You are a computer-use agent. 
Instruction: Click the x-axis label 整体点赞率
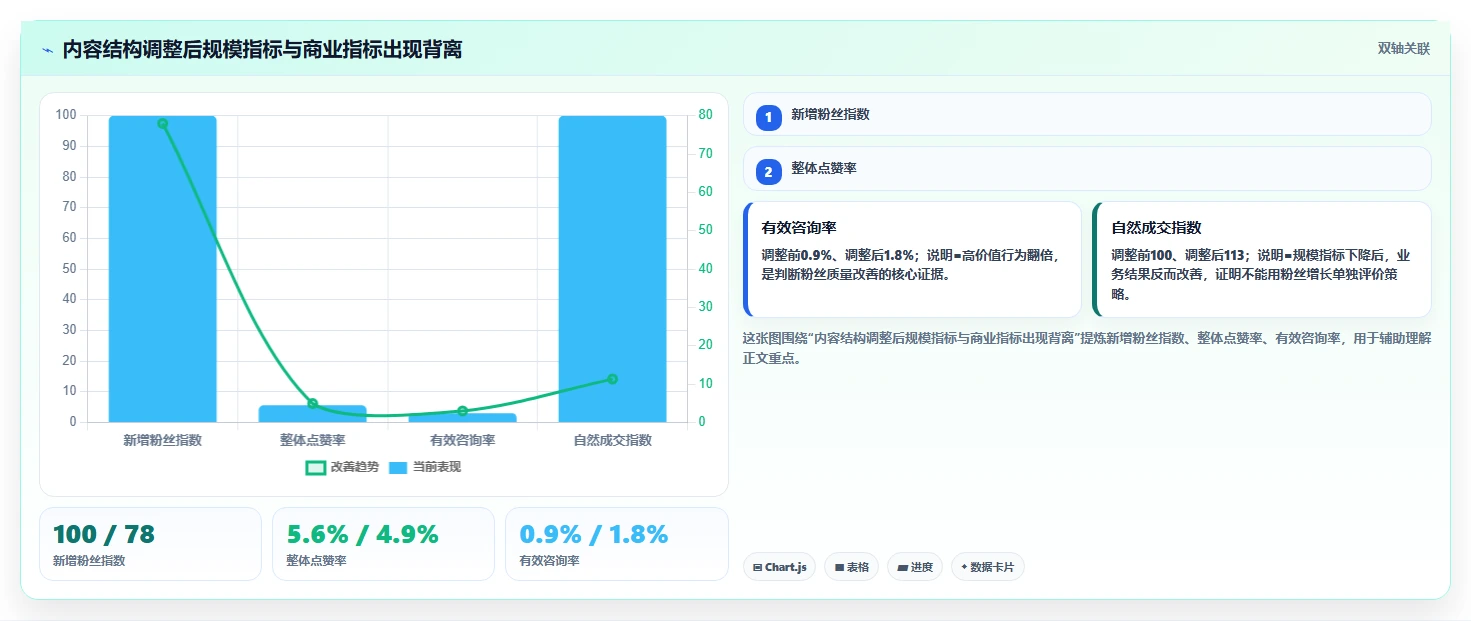pos(312,440)
